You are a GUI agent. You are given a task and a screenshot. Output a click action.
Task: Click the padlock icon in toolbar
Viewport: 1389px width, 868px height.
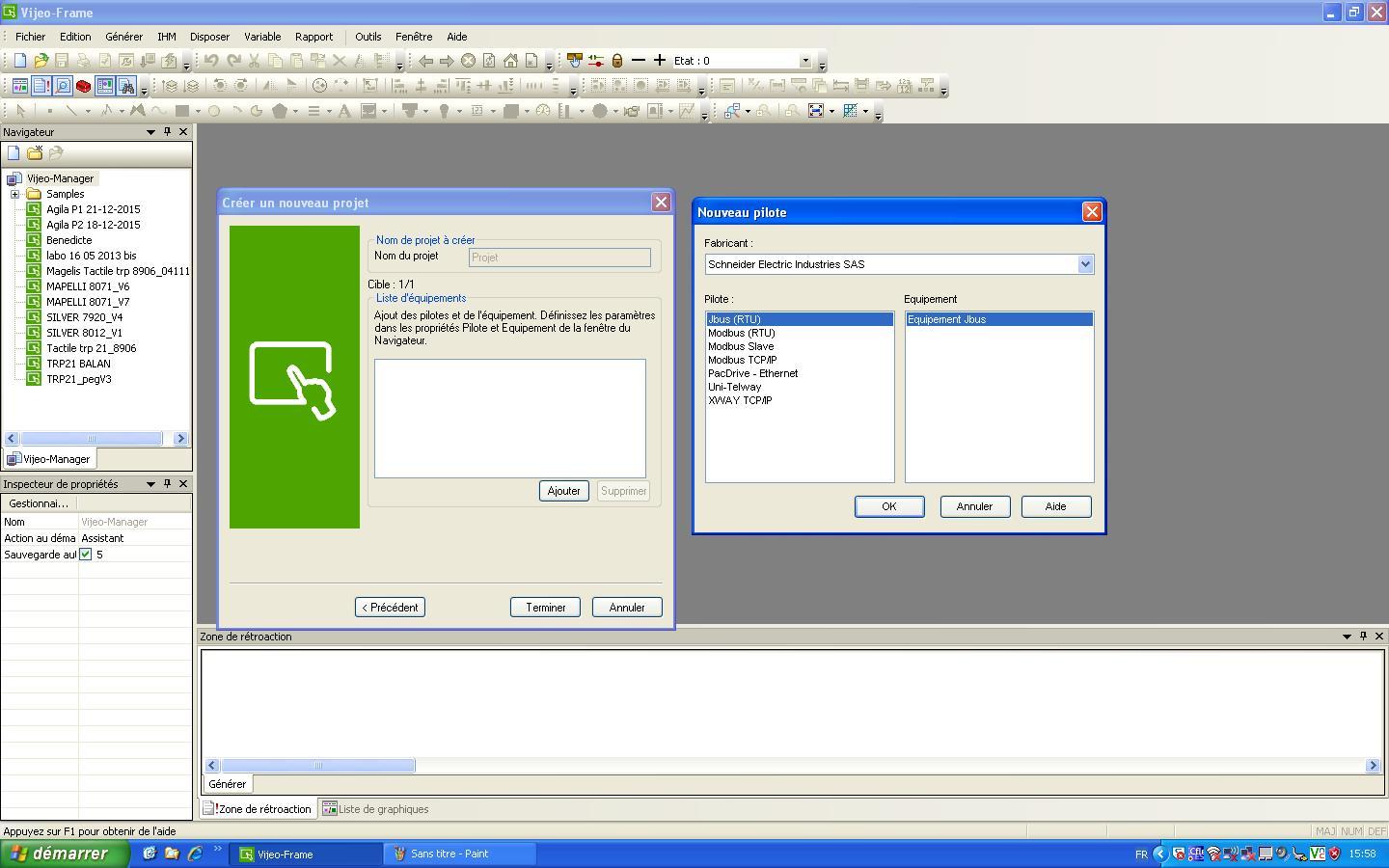click(617, 61)
